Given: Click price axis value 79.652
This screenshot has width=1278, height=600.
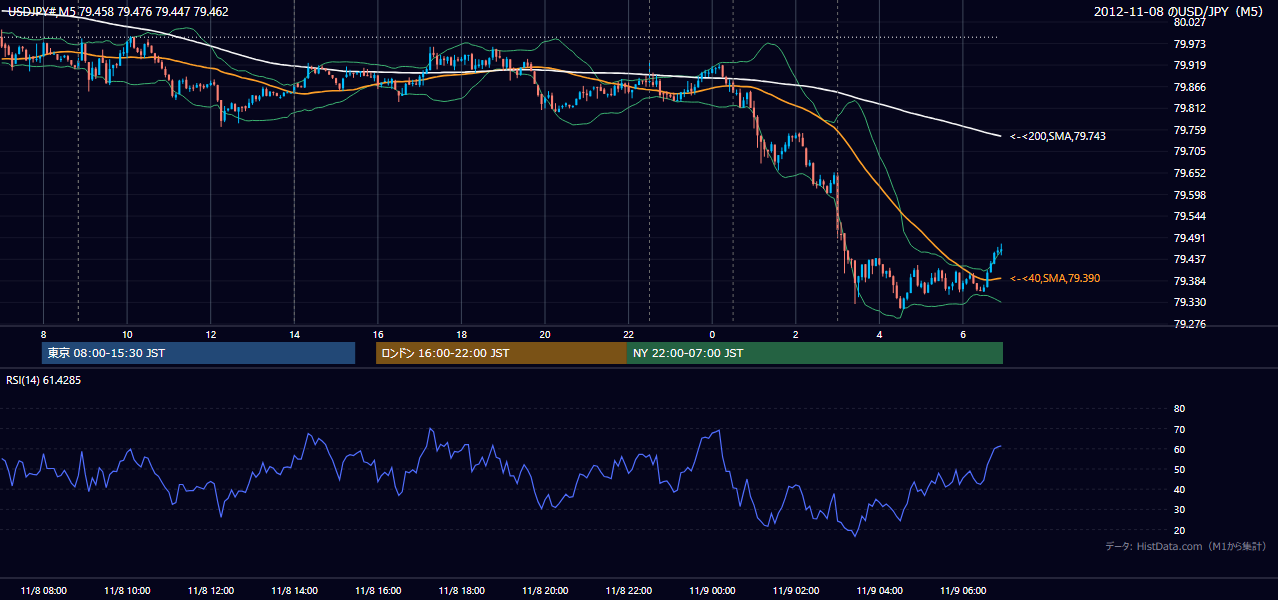Looking at the screenshot, I should (x=1189, y=173).
